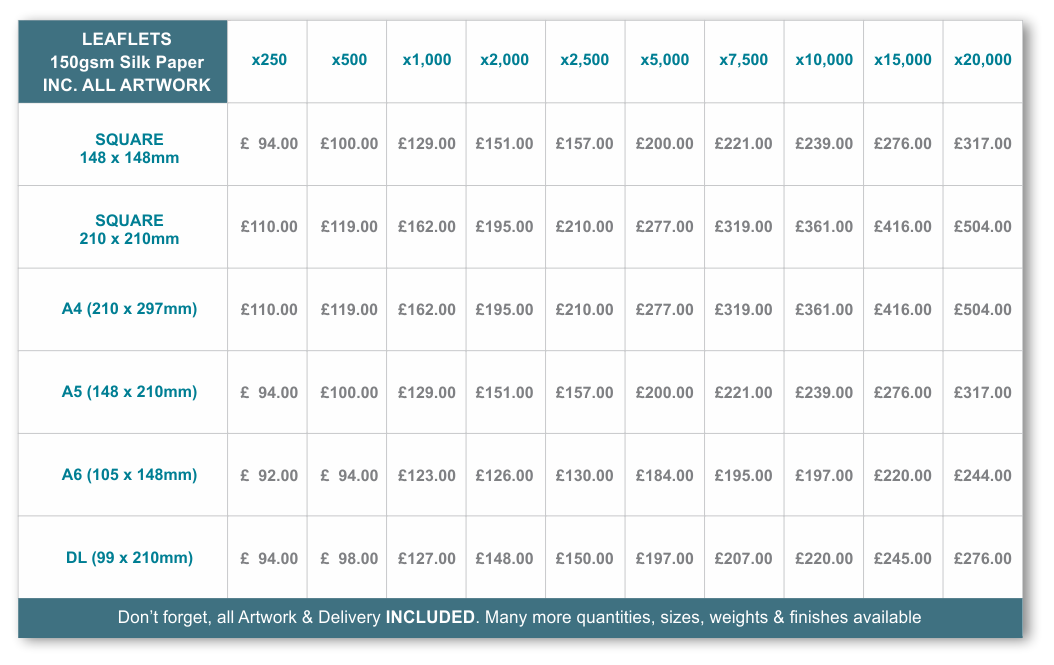Click the £276.00 price in the DL row
This screenshot has height=665, width=1054.
(983, 558)
